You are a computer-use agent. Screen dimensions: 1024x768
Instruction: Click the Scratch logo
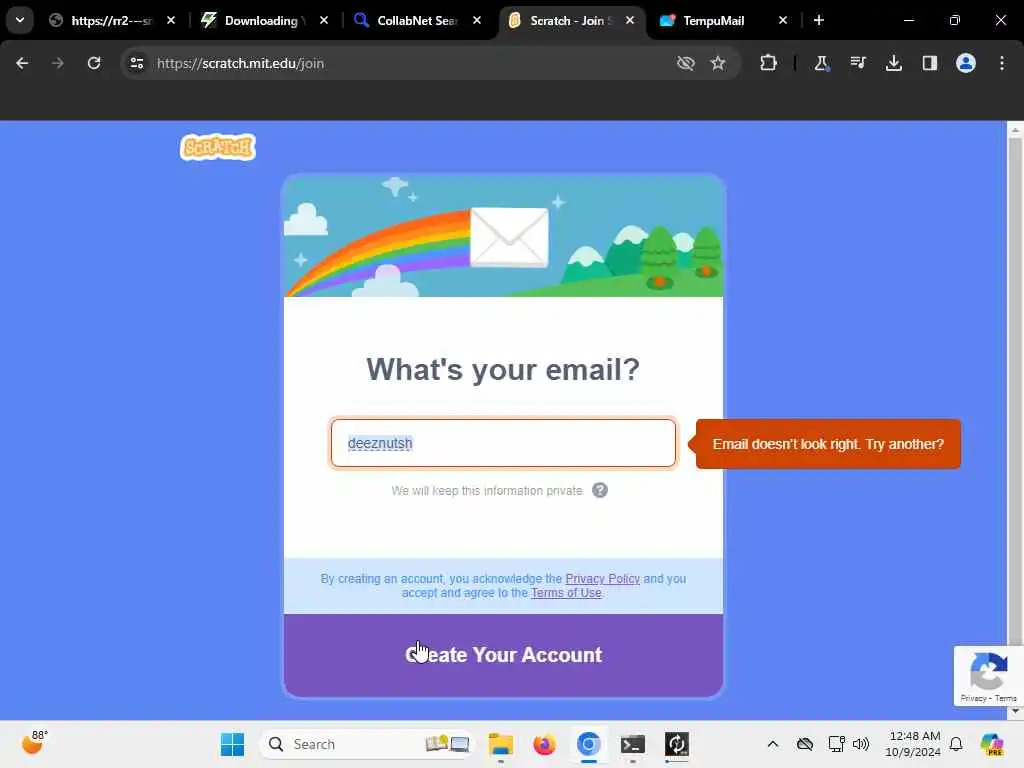tap(217, 147)
